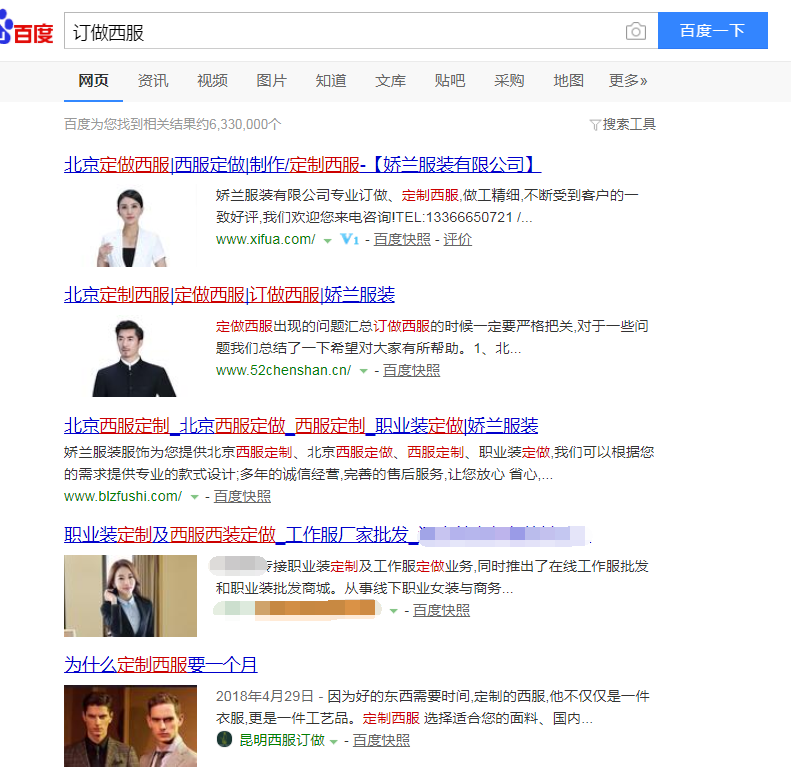Click the snippet starting 娇兰服装服饰为您提供北京西服定制
The height and width of the screenshot is (779, 791).
click(359, 463)
